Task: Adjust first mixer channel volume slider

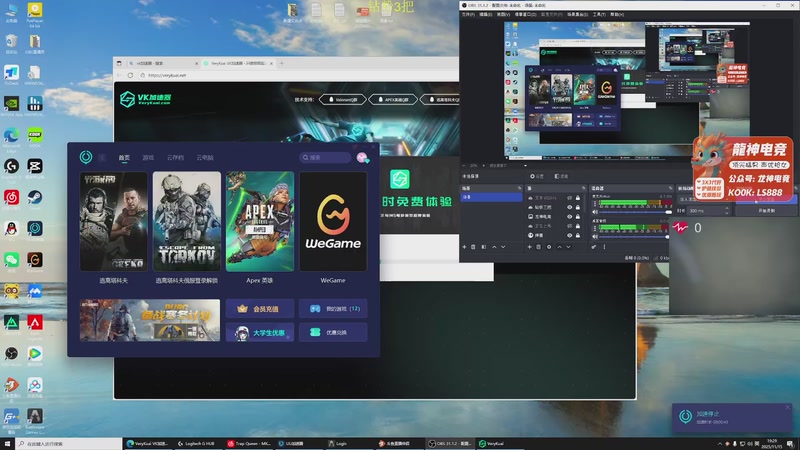Action: point(634,212)
